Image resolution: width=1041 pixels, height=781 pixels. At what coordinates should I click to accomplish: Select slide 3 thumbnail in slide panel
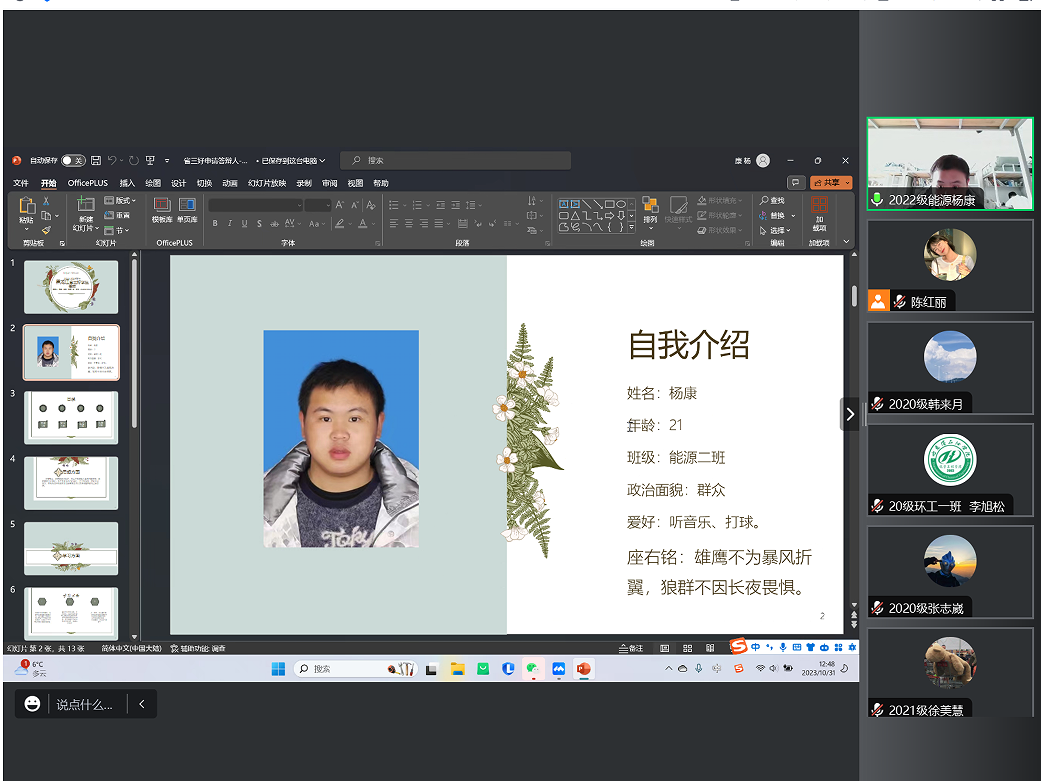71,417
